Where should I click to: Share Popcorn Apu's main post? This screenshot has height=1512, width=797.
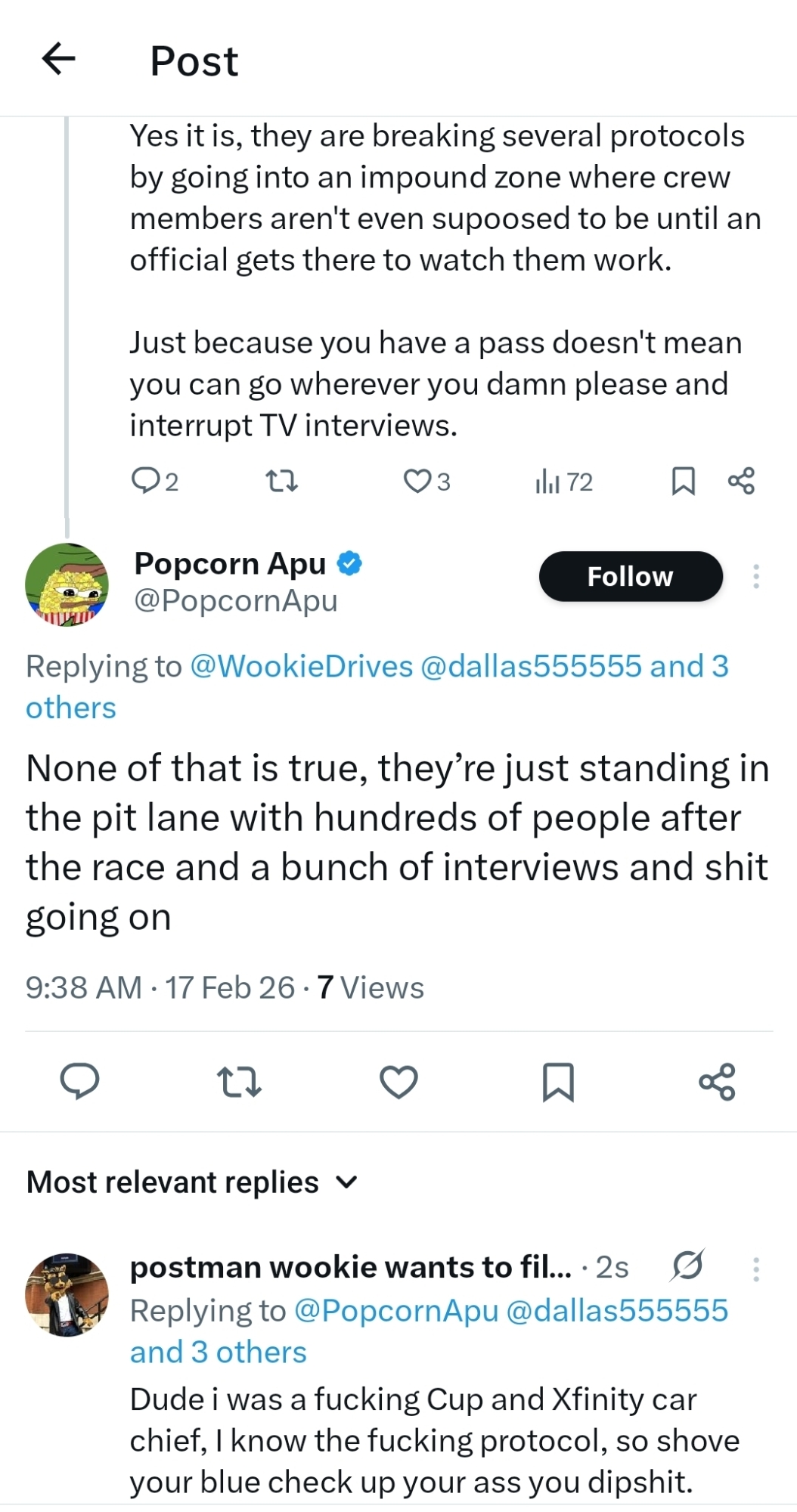pyautogui.click(x=717, y=1081)
